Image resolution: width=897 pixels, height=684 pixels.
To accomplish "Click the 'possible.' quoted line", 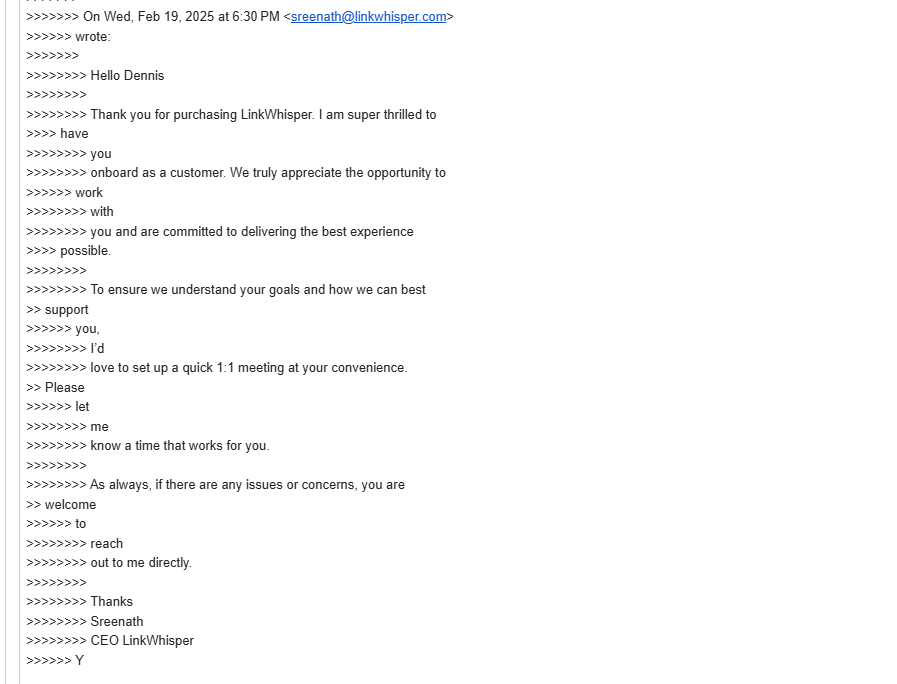I will tap(85, 251).
